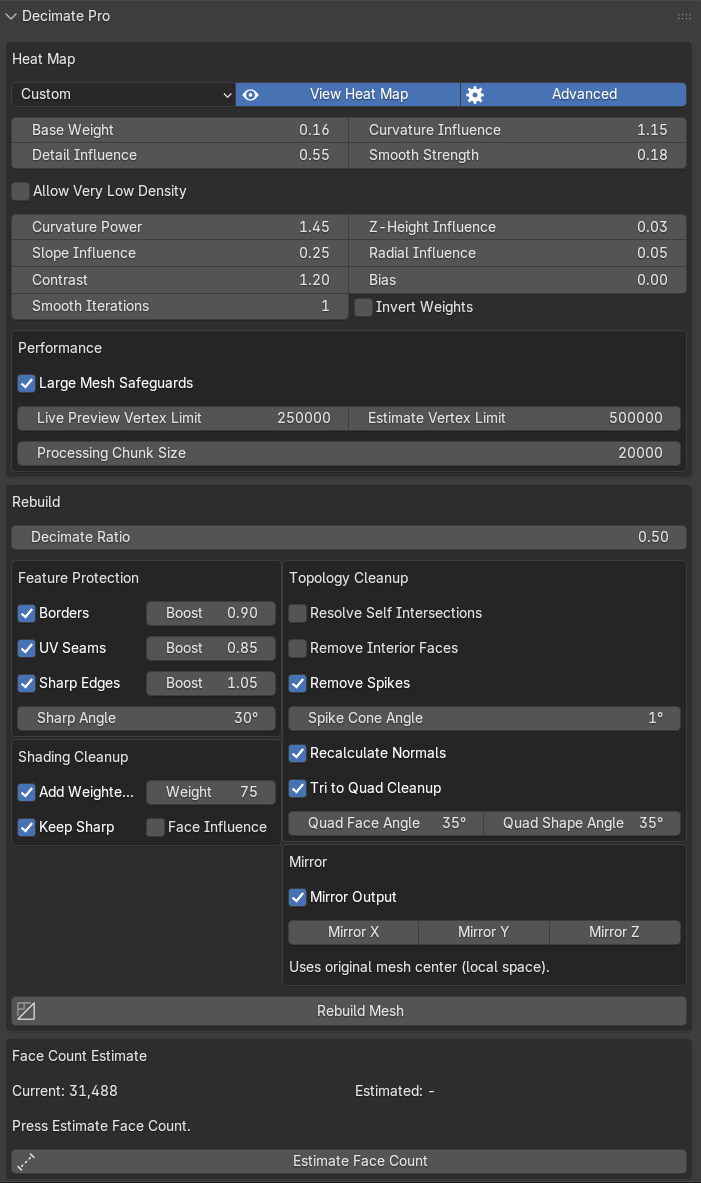Click the ruler icon on Estimate Face Count
The image size is (701, 1183).
(x=26, y=1162)
